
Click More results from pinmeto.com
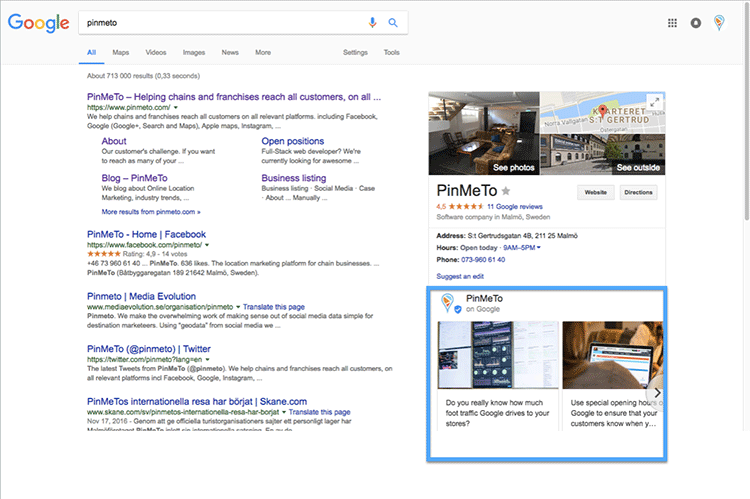[x=151, y=211]
